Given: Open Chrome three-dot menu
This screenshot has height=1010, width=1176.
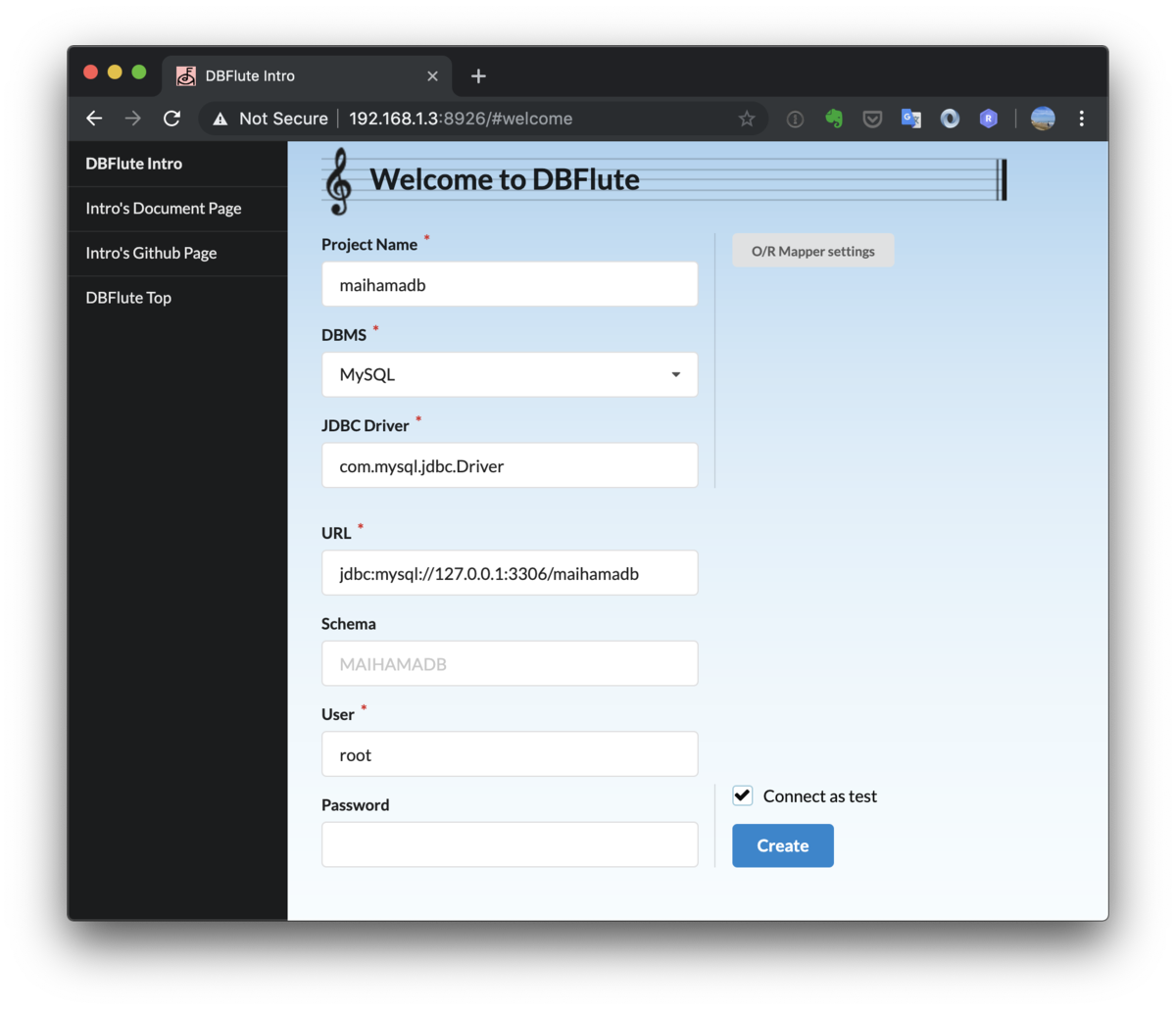Looking at the screenshot, I should click(1082, 119).
